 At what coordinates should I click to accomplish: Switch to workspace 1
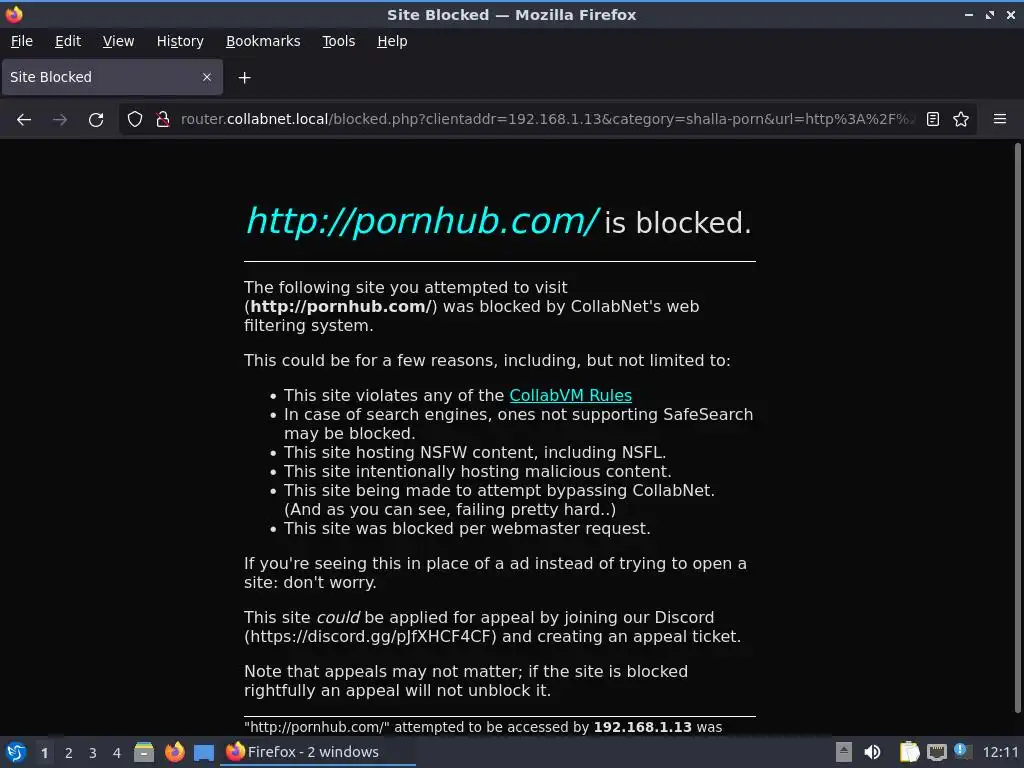click(x=44, y=753)
